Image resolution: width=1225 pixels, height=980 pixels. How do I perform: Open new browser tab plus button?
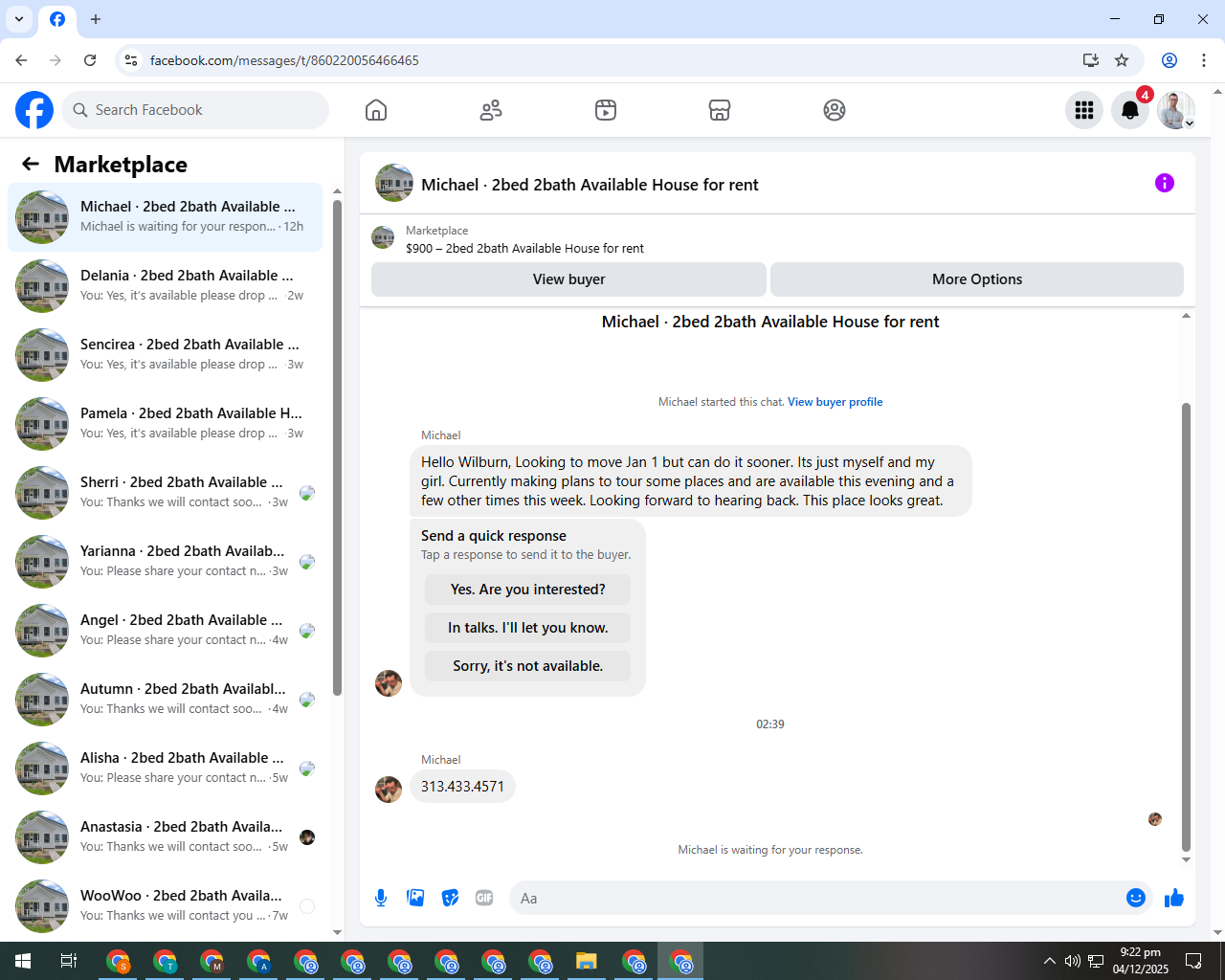click(x=96, y=19)
